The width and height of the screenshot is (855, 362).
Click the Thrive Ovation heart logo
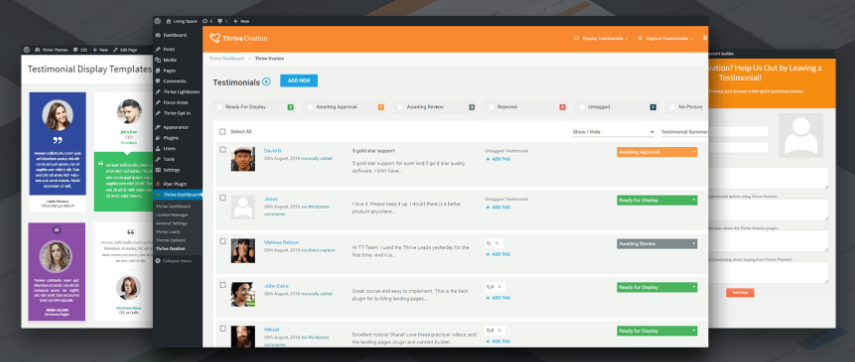[215, 38]
